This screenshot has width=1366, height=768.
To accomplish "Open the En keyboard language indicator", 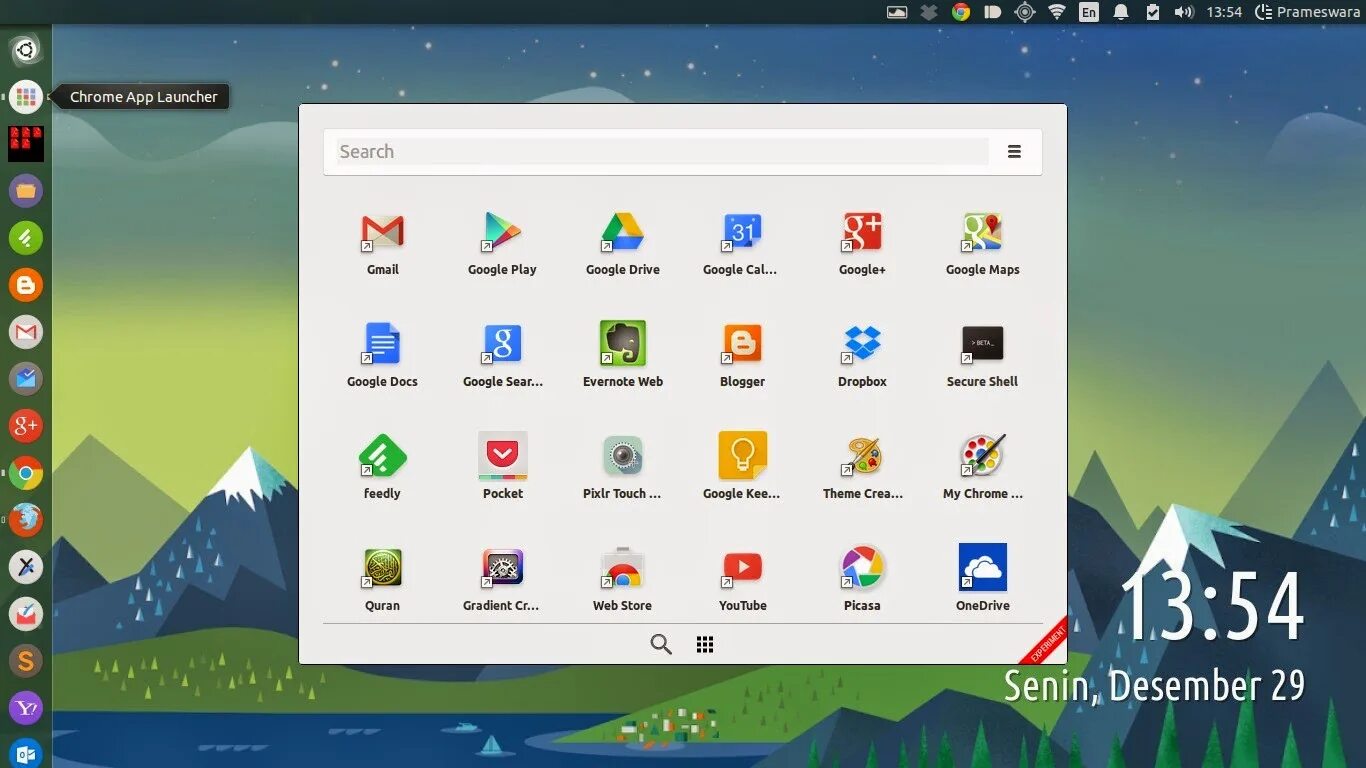I will click(1089, 12).
